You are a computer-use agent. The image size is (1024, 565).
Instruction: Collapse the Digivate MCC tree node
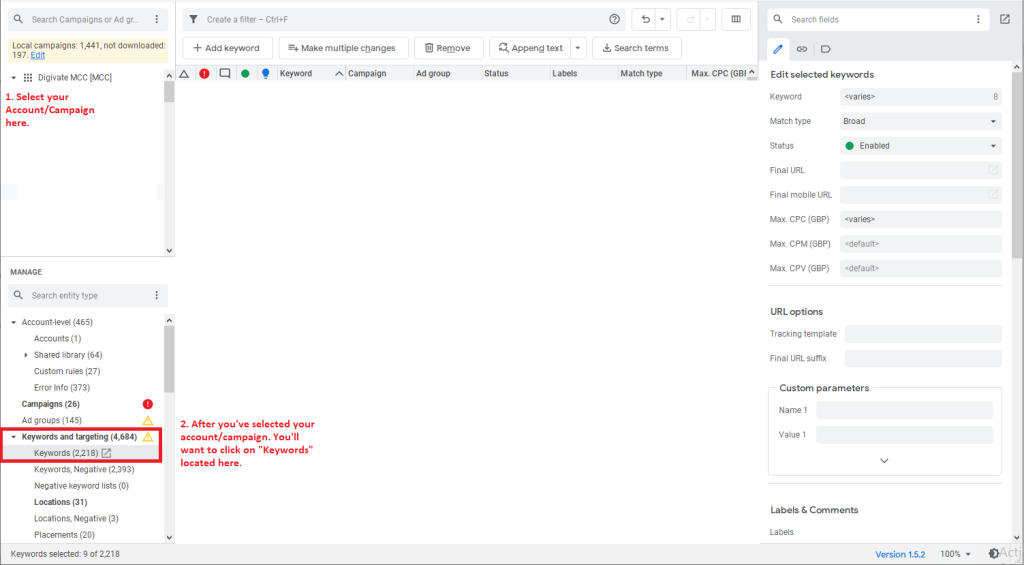pyautogui.click(x=14, y=78)
